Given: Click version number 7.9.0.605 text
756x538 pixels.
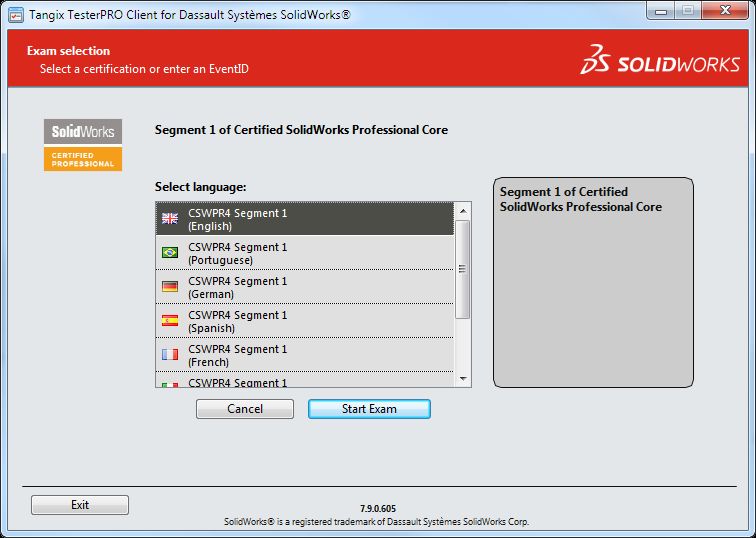Looking at the screenshot, I should pos(378,509).
